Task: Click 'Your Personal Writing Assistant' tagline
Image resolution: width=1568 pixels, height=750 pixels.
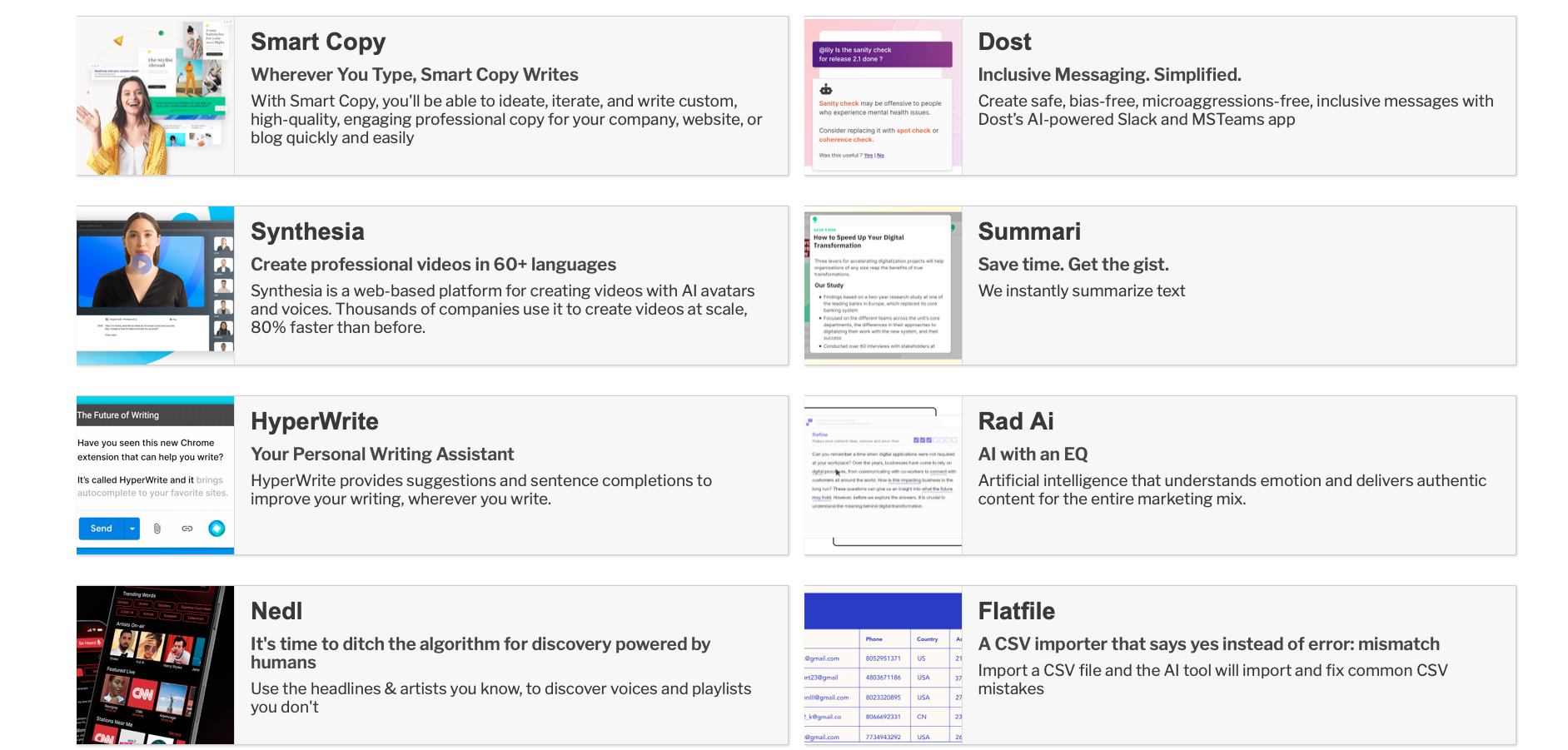Action: click(382, 454)
